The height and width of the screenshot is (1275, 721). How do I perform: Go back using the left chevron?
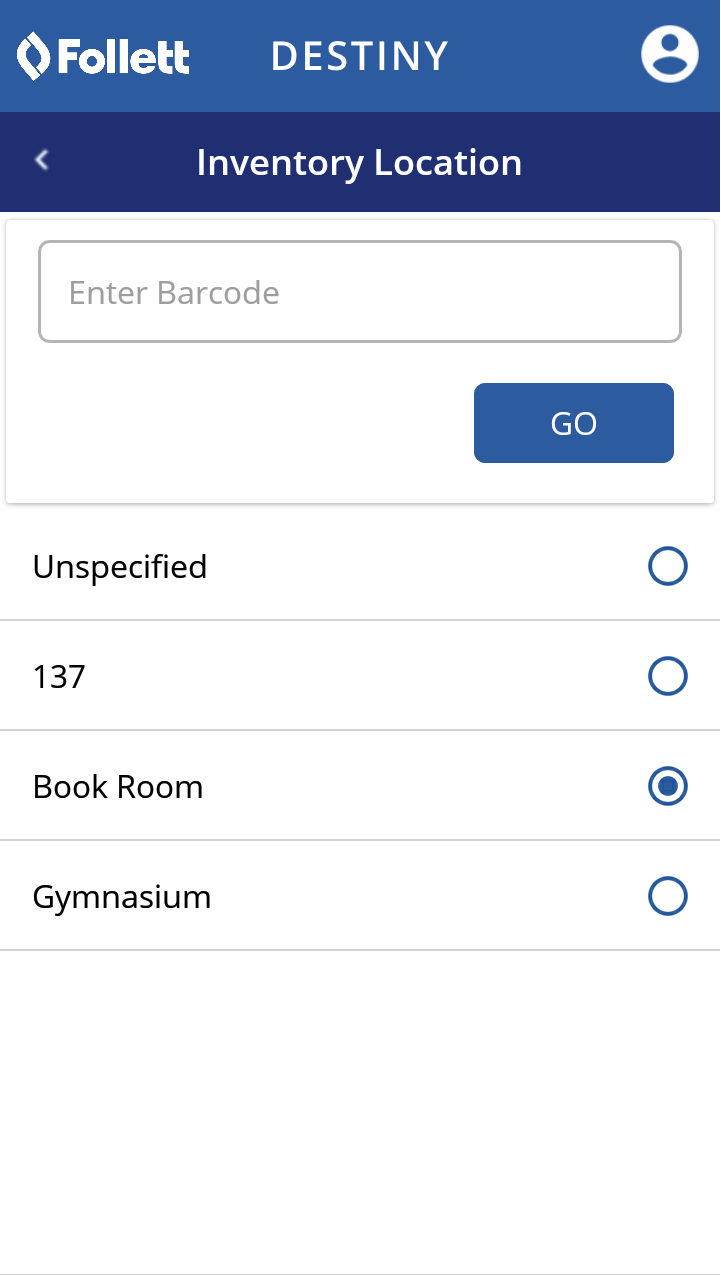[x=42, y=160]
